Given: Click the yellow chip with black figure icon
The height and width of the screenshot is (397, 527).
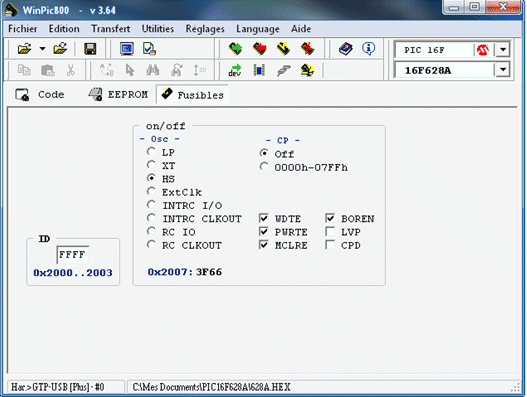Looking at the screenshot, I should [307, 70].
